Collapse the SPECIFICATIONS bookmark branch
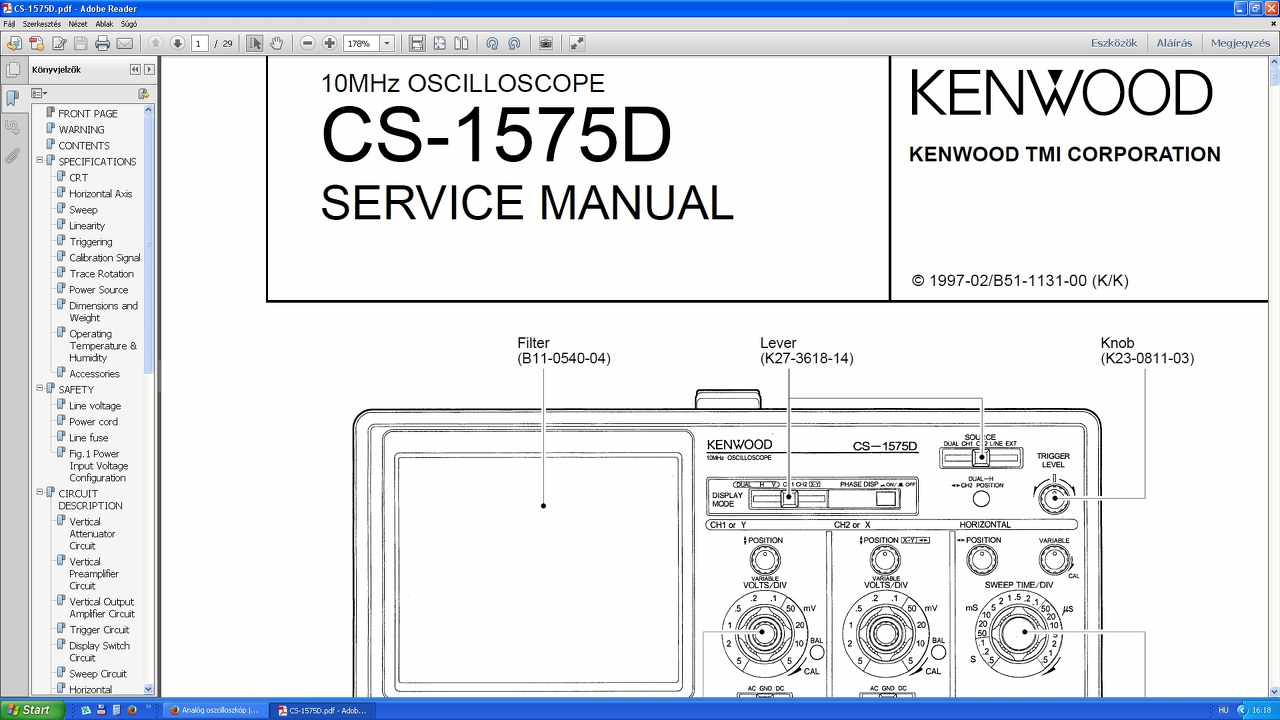The height and width of the screenshot is (720, 1280). point(40,161)
